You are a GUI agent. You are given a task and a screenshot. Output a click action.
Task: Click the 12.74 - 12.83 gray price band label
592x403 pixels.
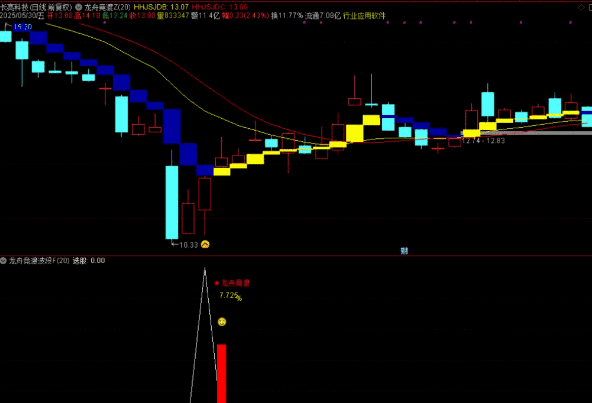(483, 141)
